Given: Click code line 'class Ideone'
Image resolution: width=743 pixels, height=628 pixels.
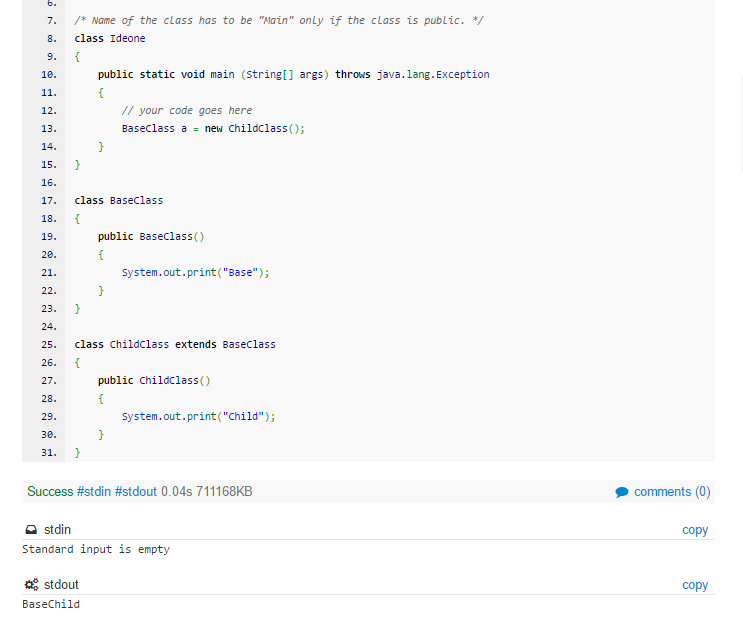Looking at the screenshot, I should [x=110, y=38].
